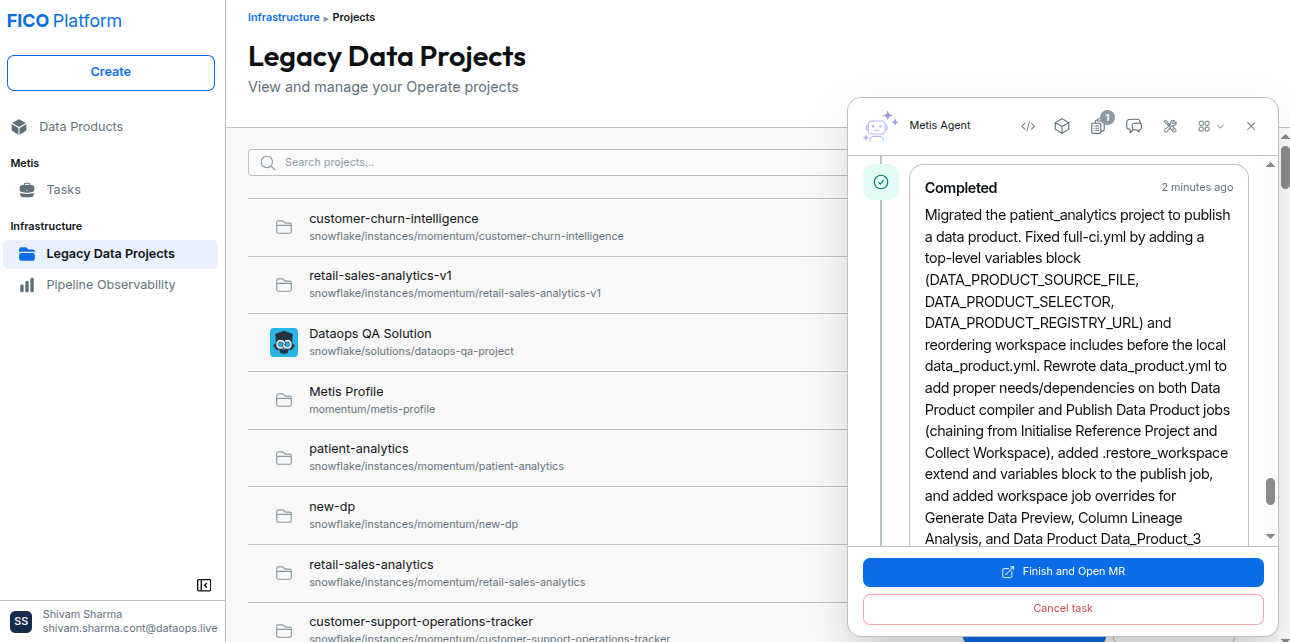Click the Shivam Sharma user name
1290x642 pixels.
pyautogui.click(x=82, y=614)
